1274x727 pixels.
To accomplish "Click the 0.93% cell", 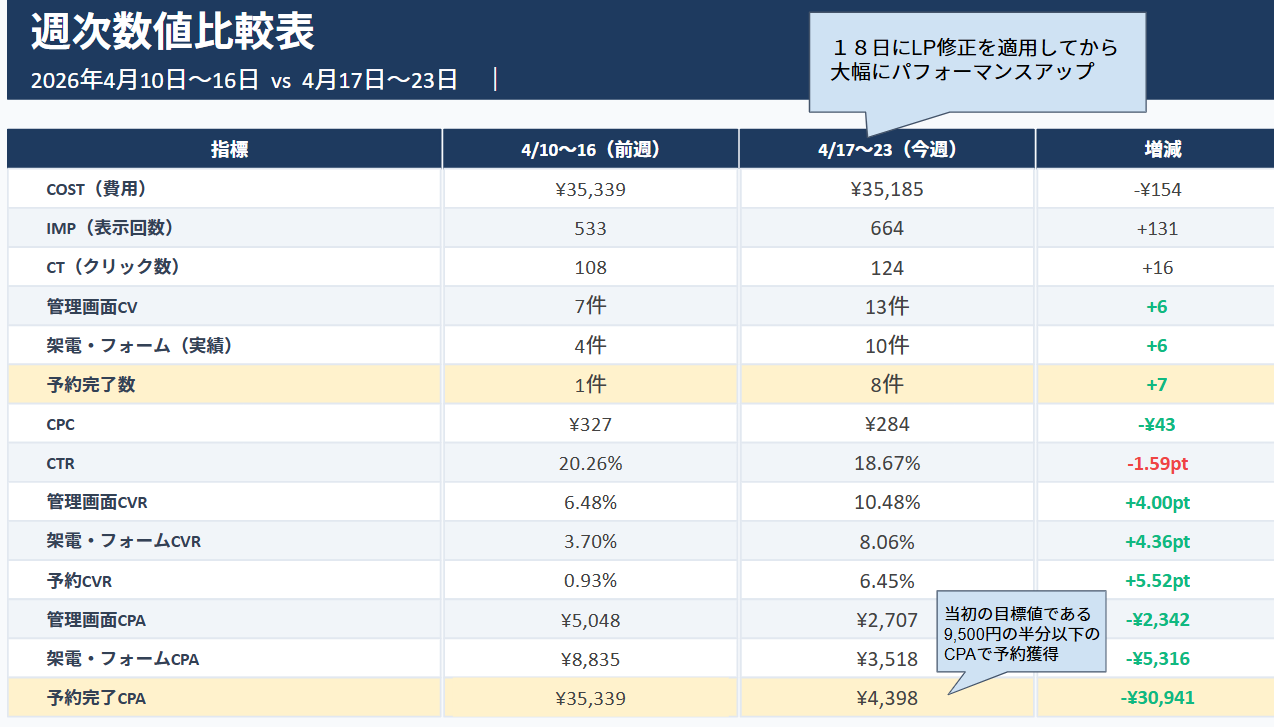I will (x=590, y=581).
